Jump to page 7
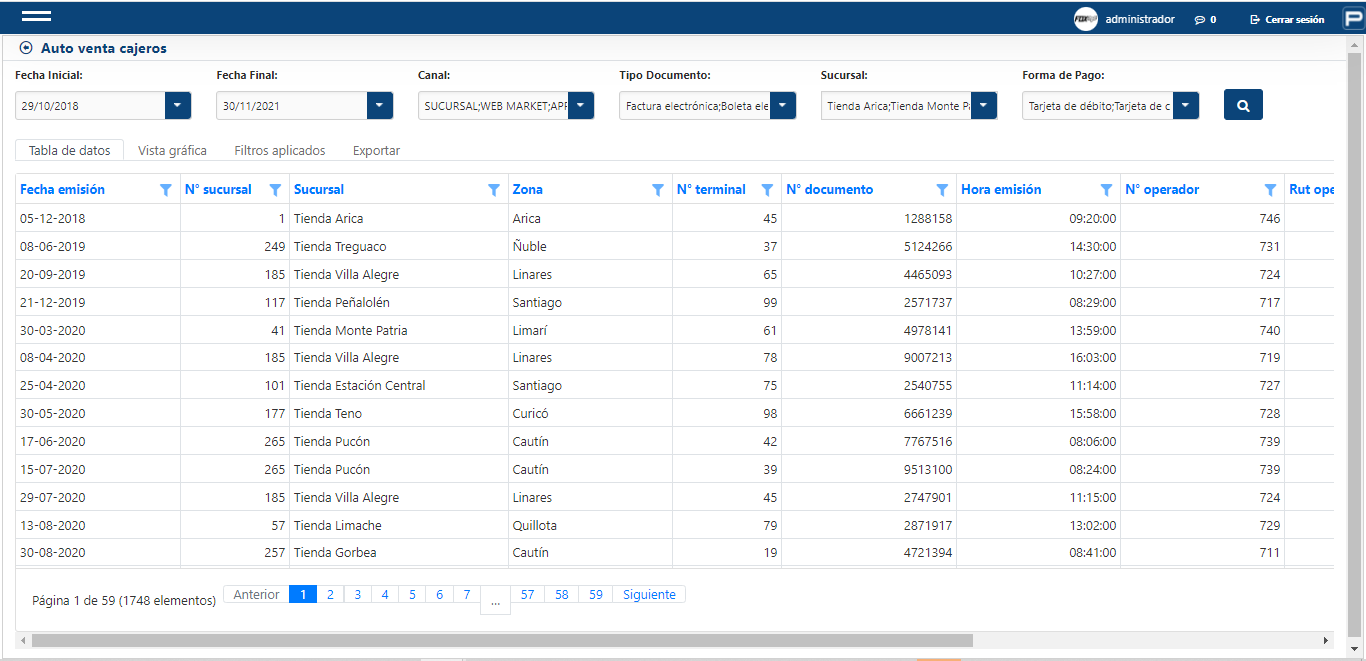1366x661 pixels. [x=466, y=594]
